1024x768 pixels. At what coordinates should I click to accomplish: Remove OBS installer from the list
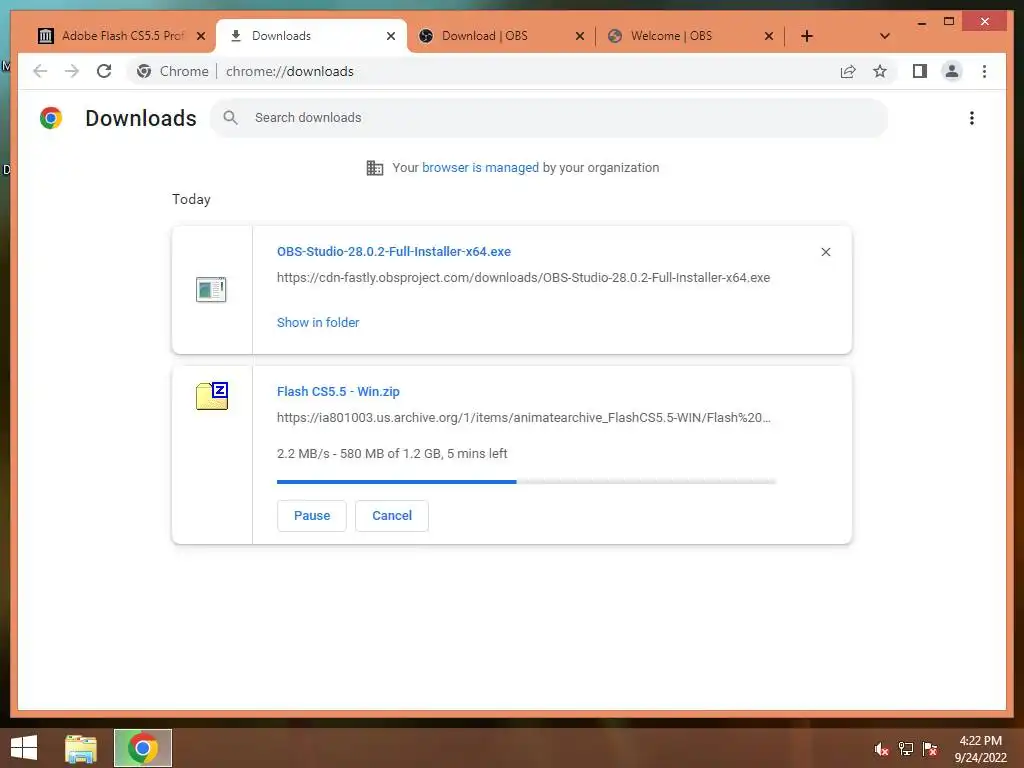(x=825, y=252)
